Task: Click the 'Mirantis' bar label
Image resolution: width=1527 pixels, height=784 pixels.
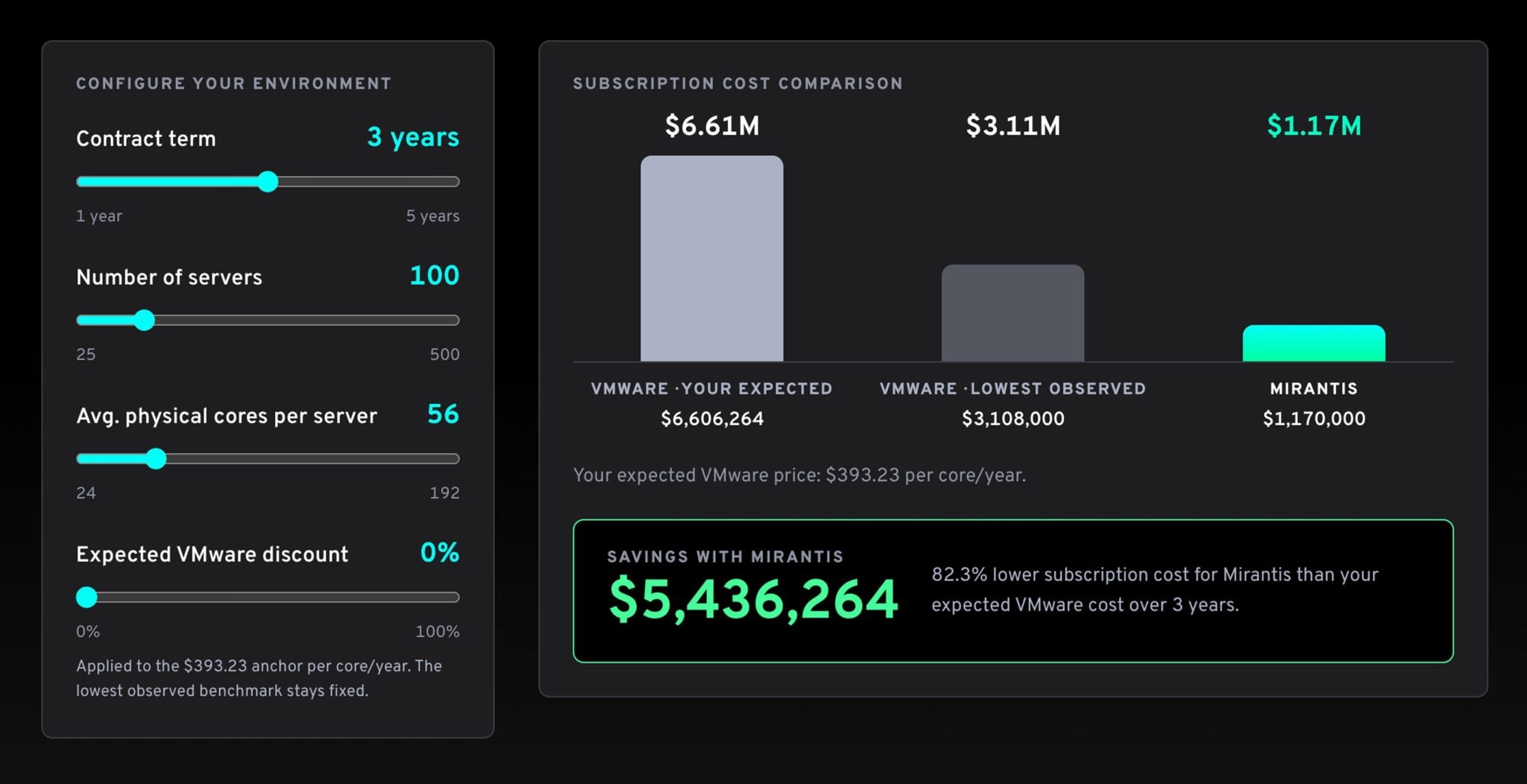Action: pos(1314,388)
